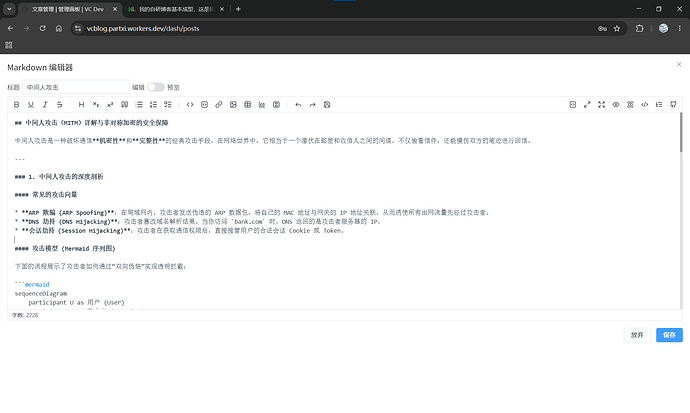The height and width of the screenshot is (413, 690).
Task: Click the 字数: 2228 word count
Action: [25, 315]
